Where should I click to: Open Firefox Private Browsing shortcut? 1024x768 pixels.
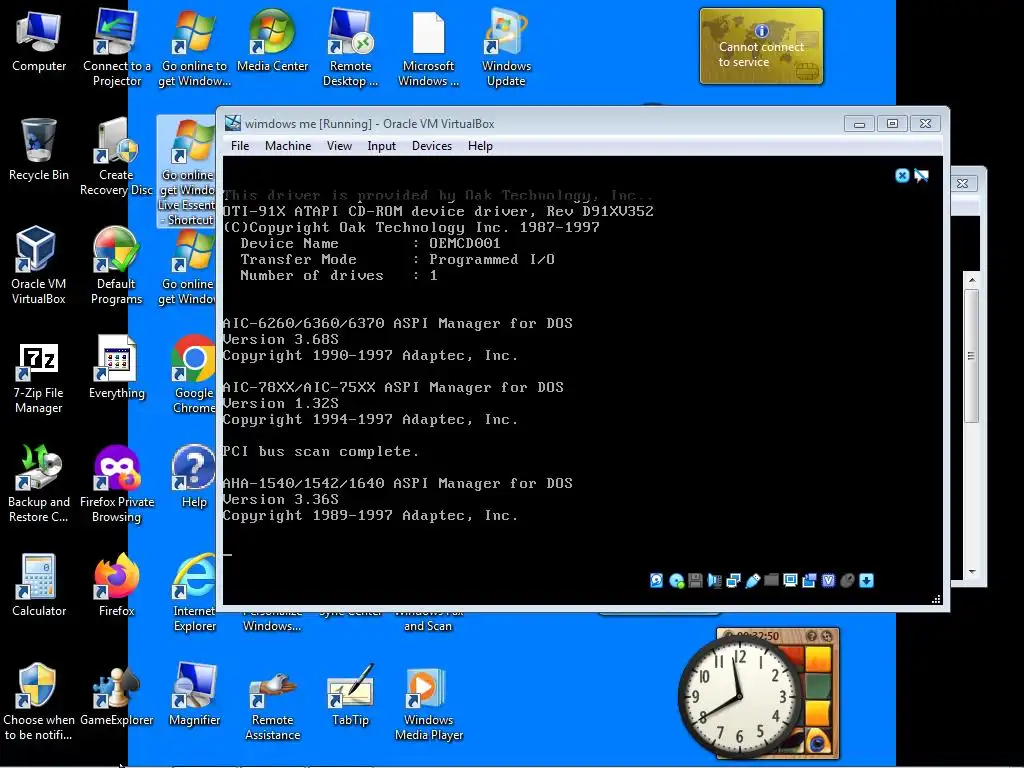(x=117, y=483)
